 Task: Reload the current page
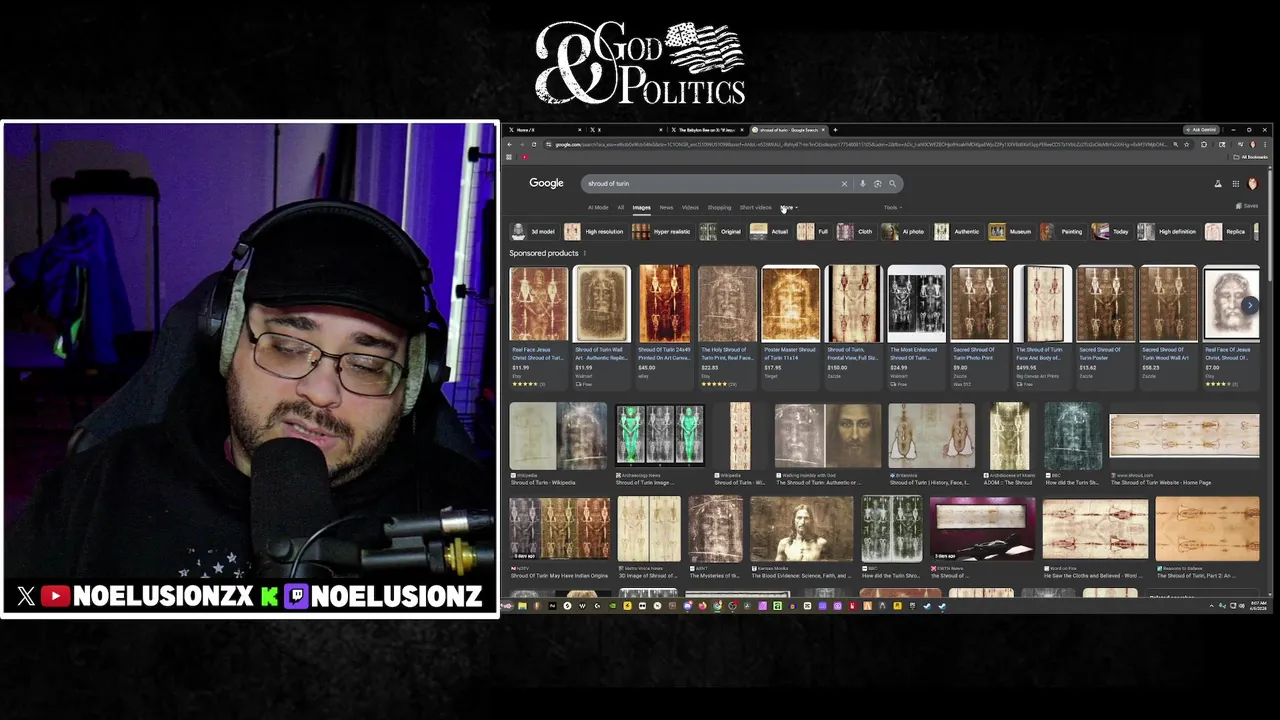533,144
